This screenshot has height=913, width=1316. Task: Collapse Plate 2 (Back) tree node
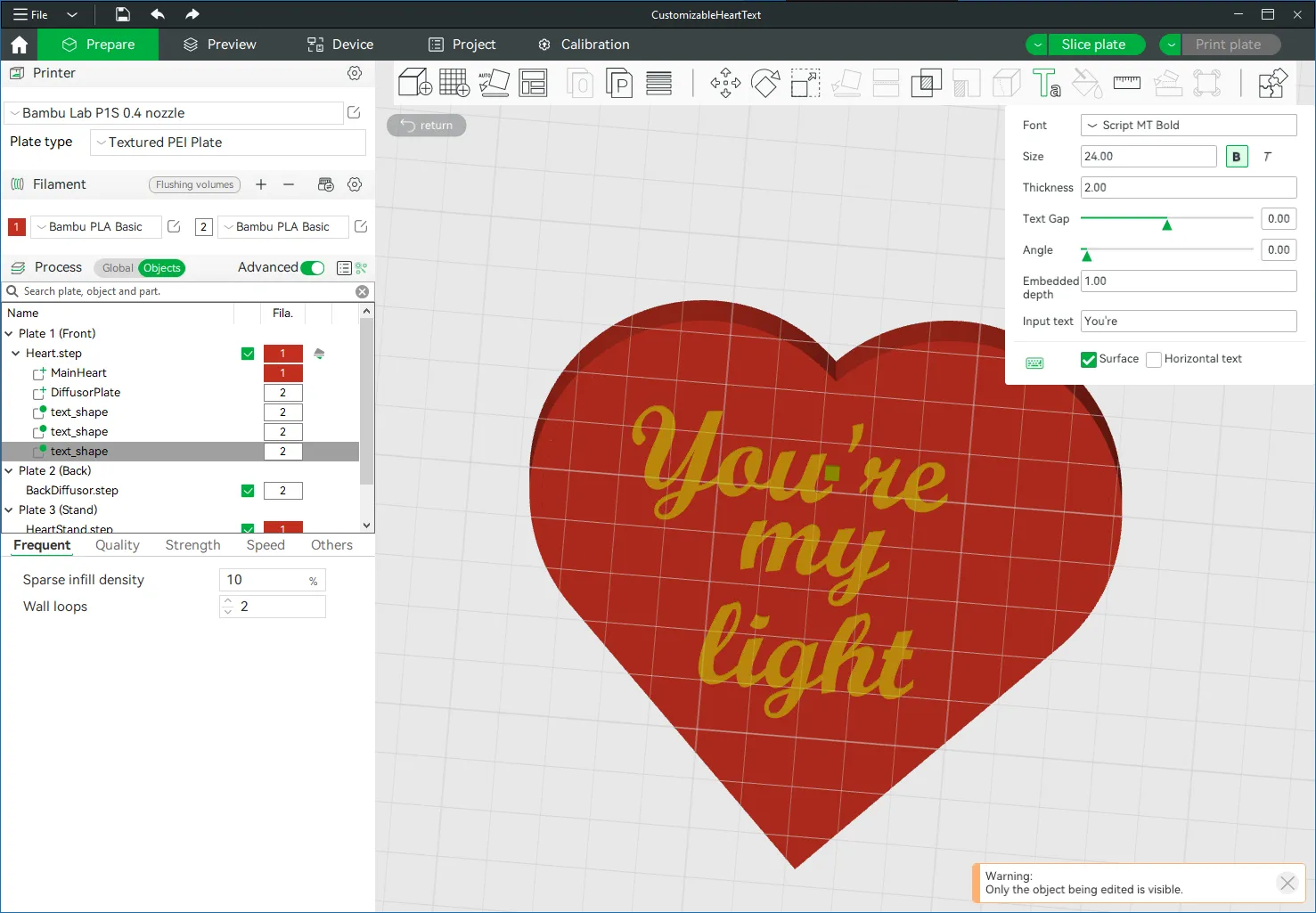[9, 471]
